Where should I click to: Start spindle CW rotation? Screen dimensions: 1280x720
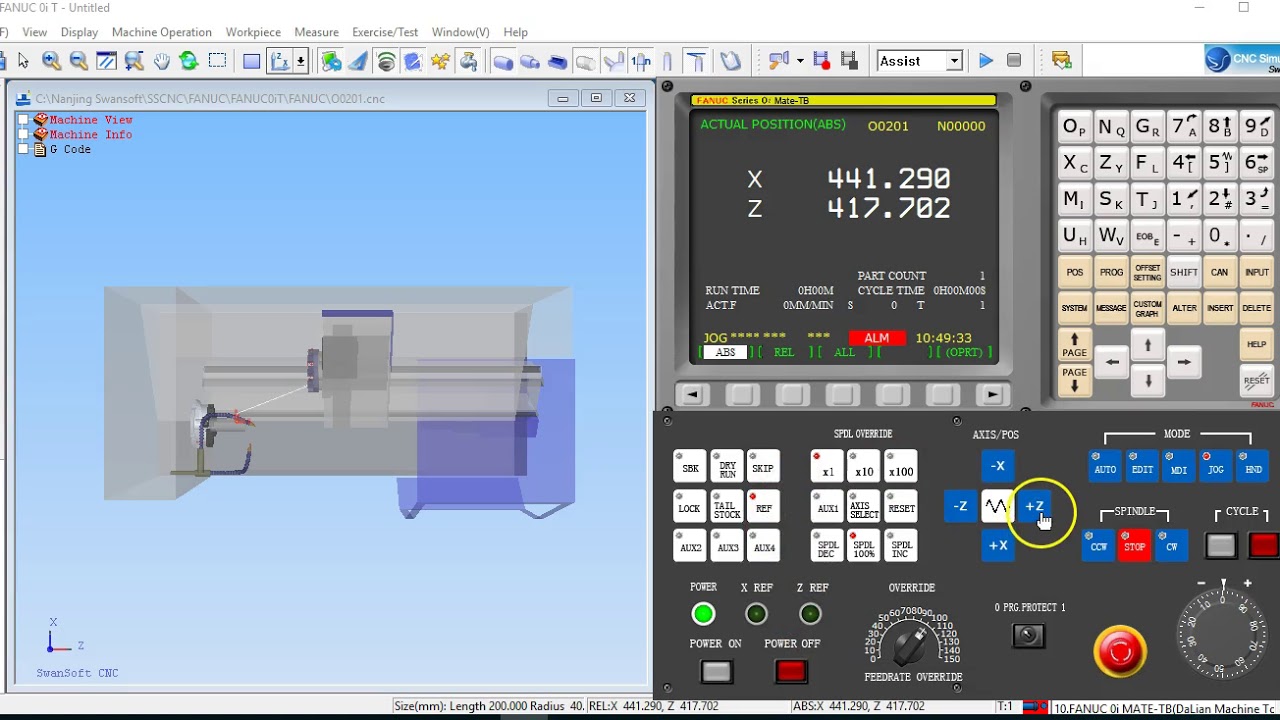pos(1171,546)
